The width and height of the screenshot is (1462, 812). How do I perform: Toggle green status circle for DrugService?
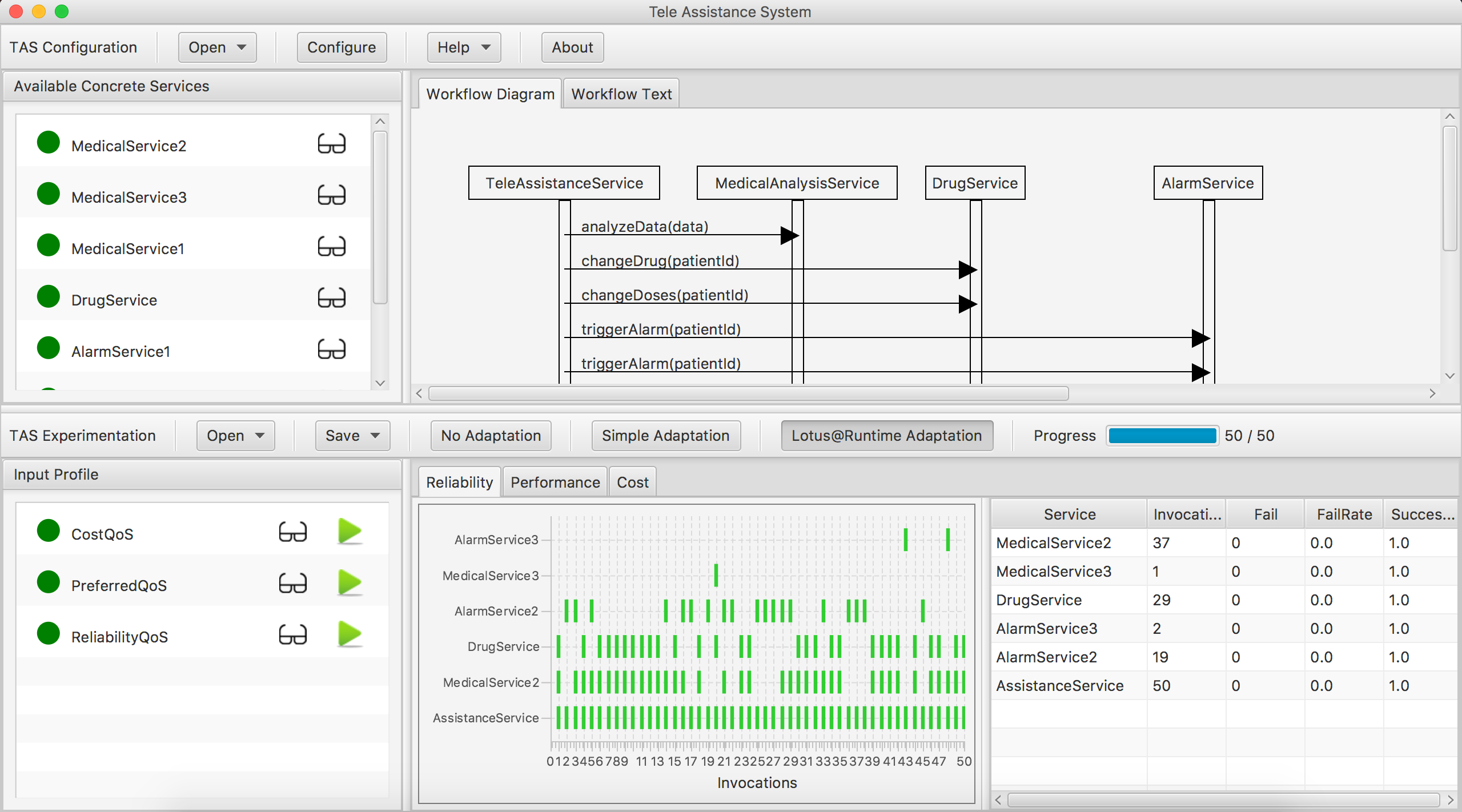tap(49, 298)
